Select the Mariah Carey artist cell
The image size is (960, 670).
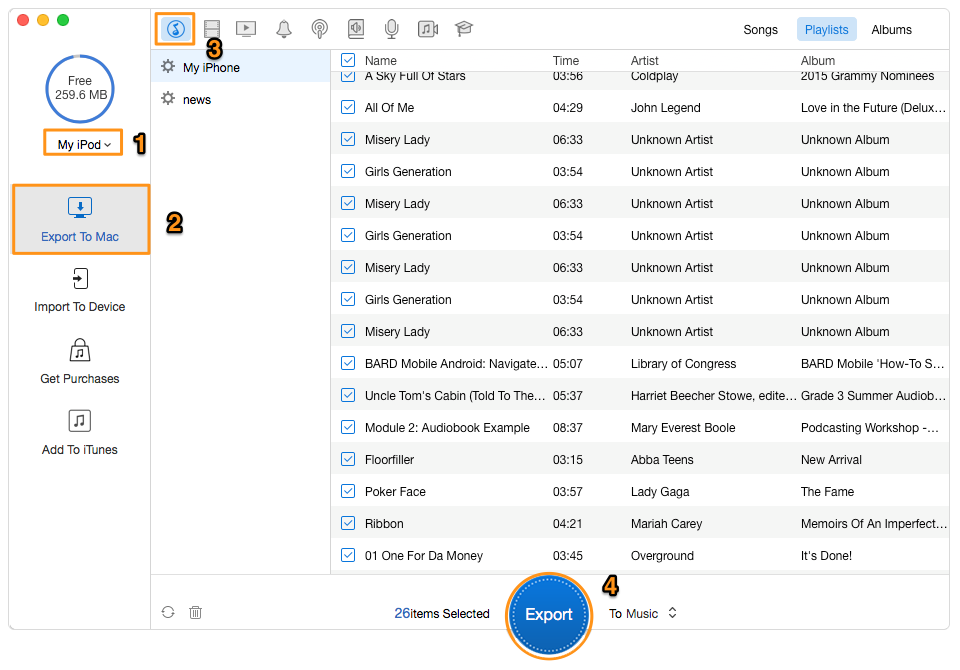coord(666,524)
